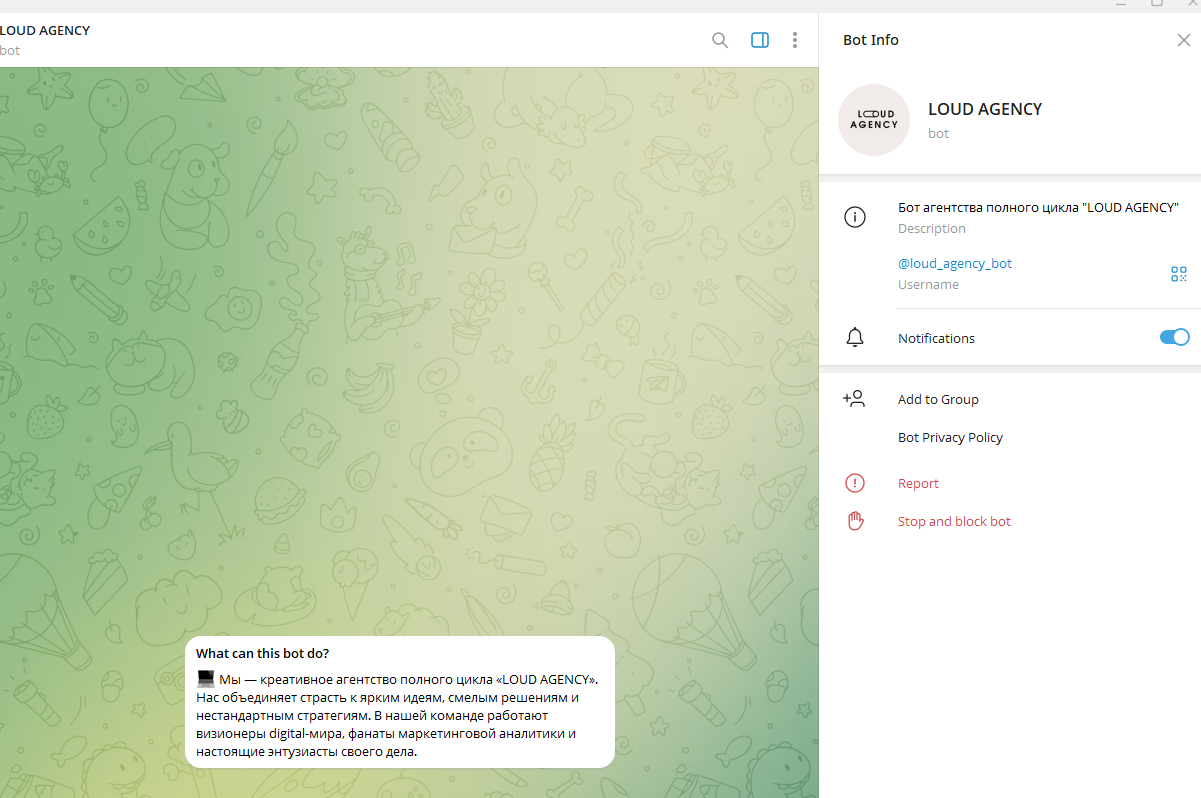Click the red stop hand icon
This screenshot has height=798, width=1201.
[x=854, y=521]
